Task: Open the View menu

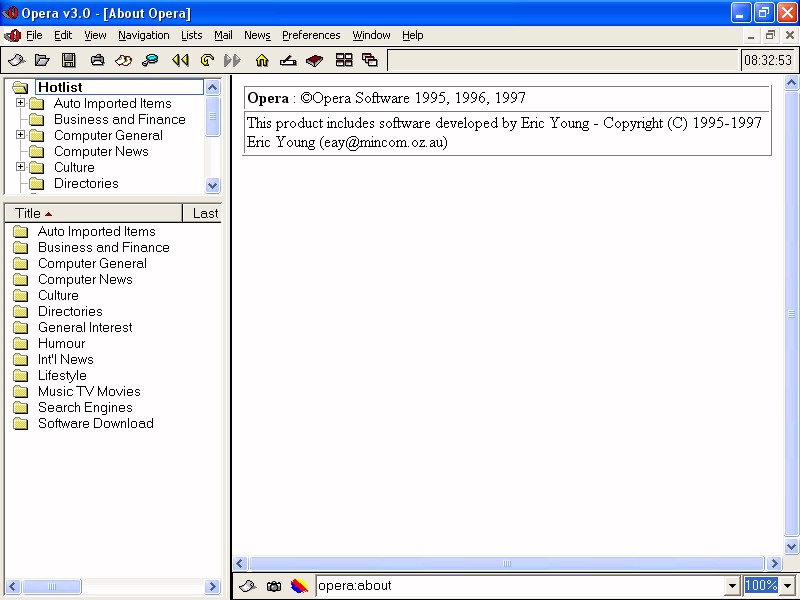Action: [95, 35]
